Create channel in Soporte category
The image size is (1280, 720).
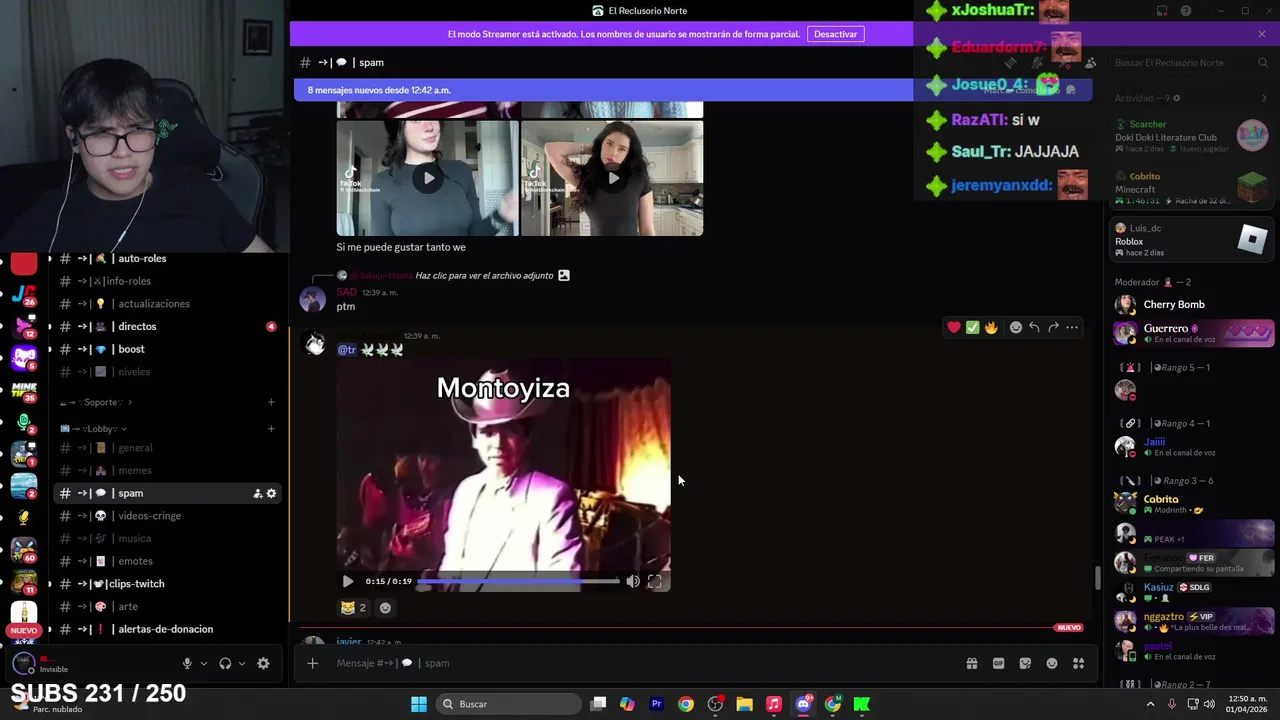tap(271, 402)
